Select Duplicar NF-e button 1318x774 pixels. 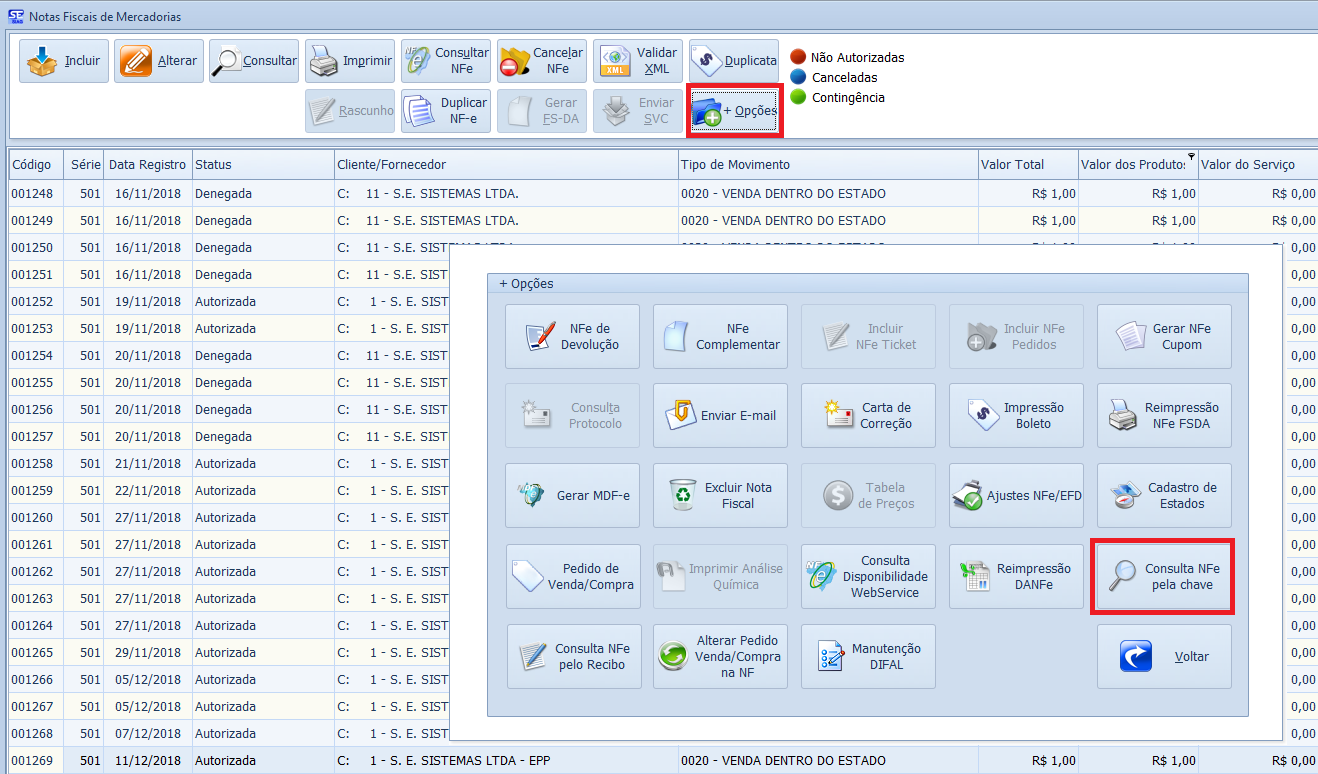445,111
